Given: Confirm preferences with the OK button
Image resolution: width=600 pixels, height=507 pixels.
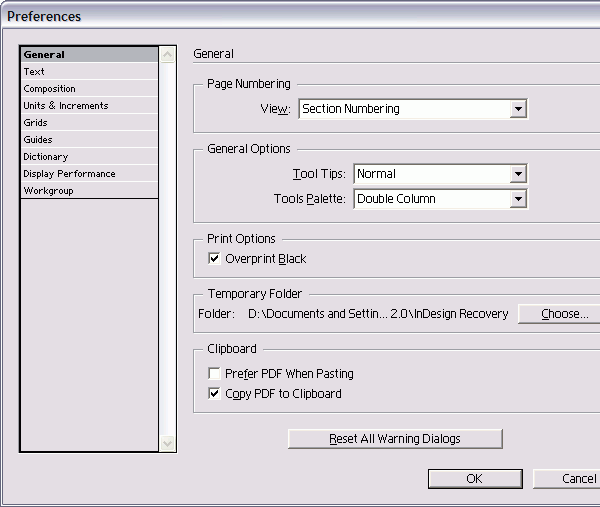Looking at the screenshot, I should pos(474,479).
